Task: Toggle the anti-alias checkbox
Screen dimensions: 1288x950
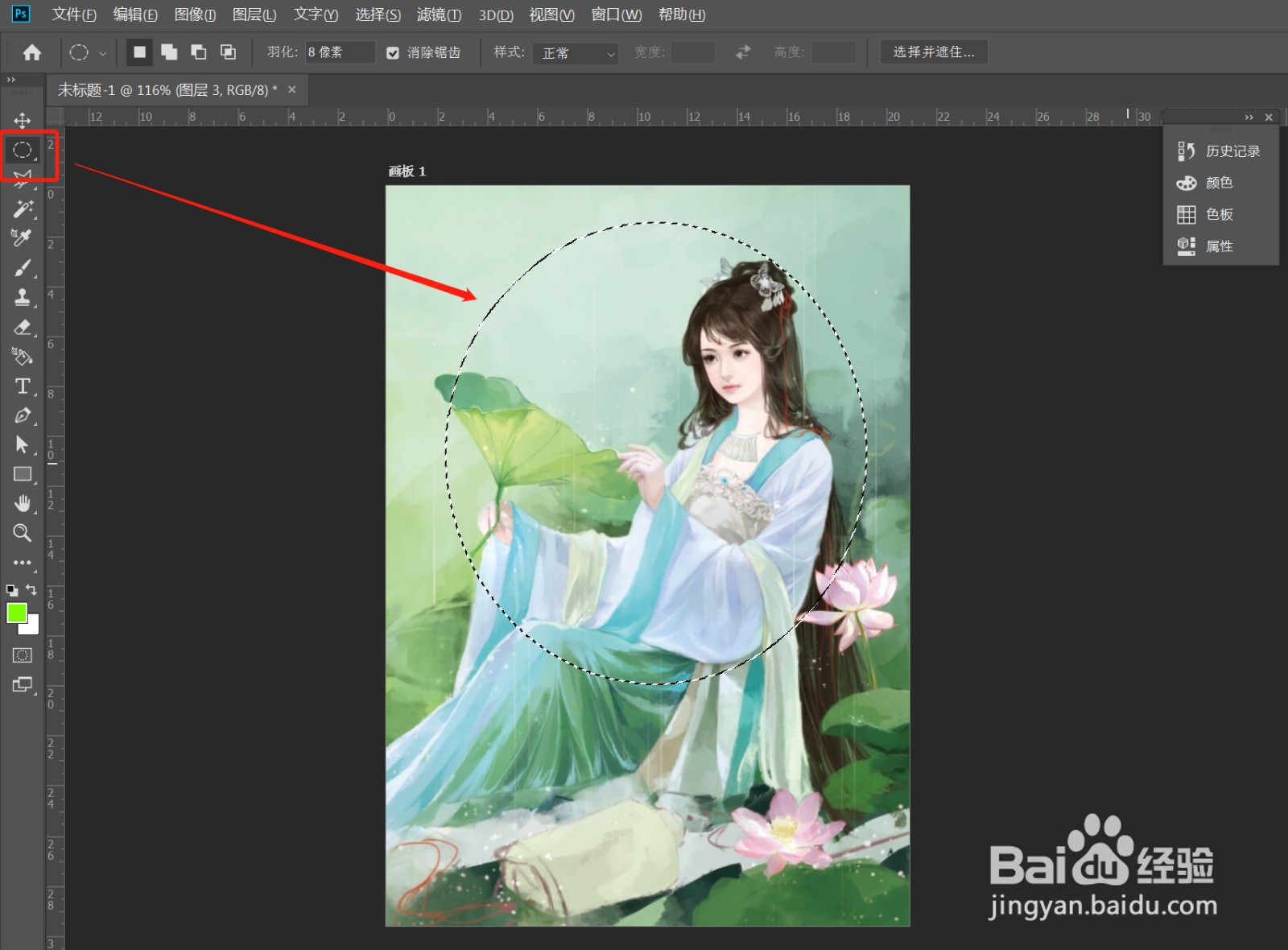Action: [x=393, y=53]
